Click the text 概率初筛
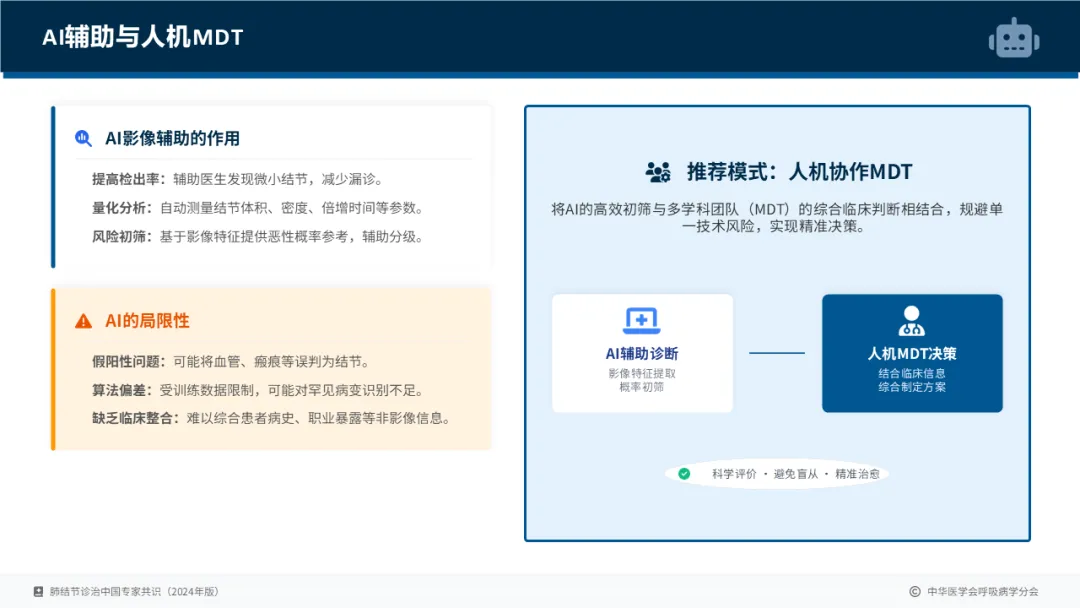Image resolution: width=1080 pixels, height=608 pixels. click(641, 387)
